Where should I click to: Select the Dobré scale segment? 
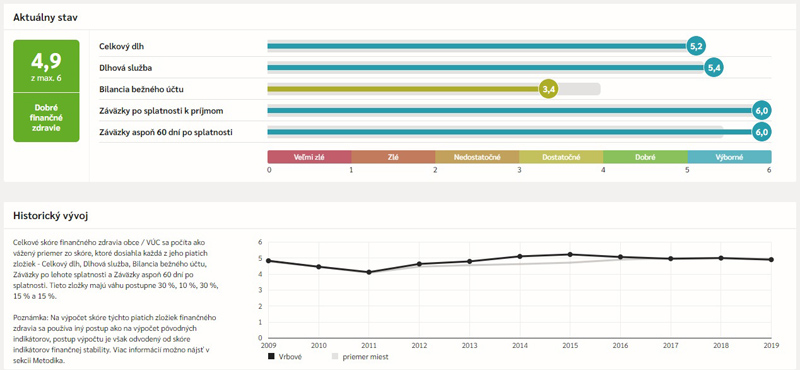pyautogui.click(x=645, y=157)
